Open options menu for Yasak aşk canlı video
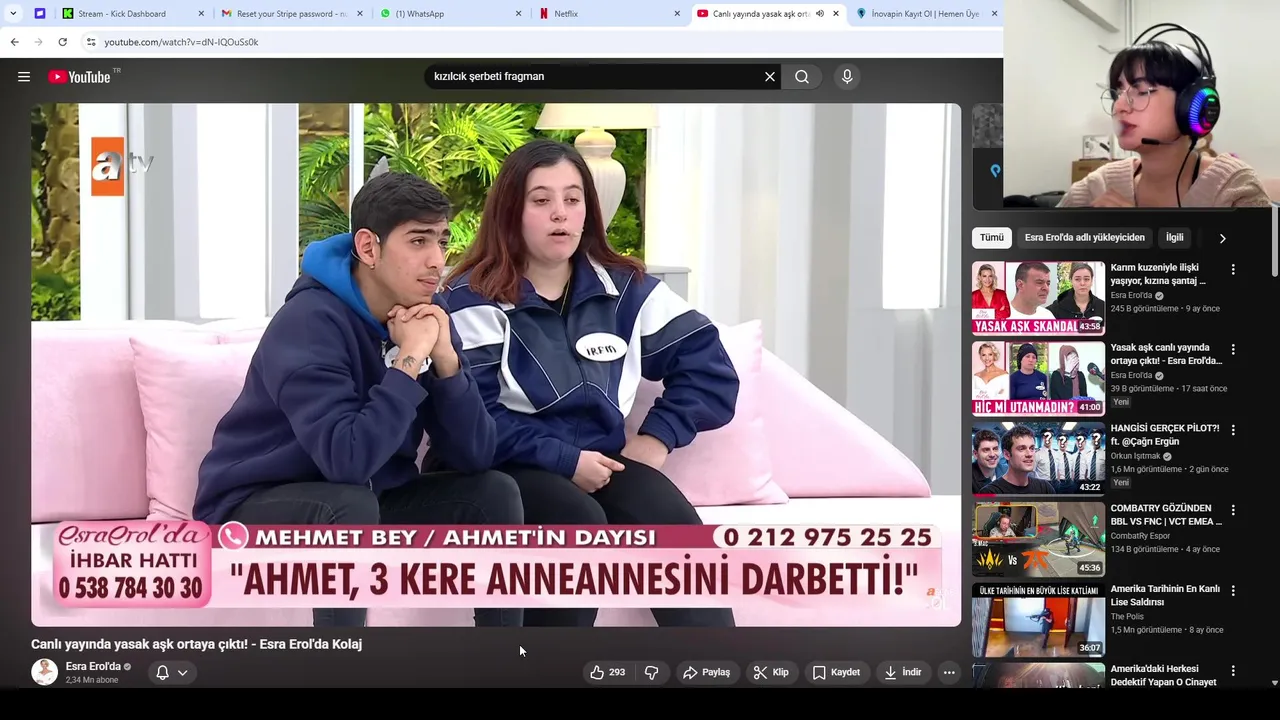1280x720 pixels. tap(1233, 350)
